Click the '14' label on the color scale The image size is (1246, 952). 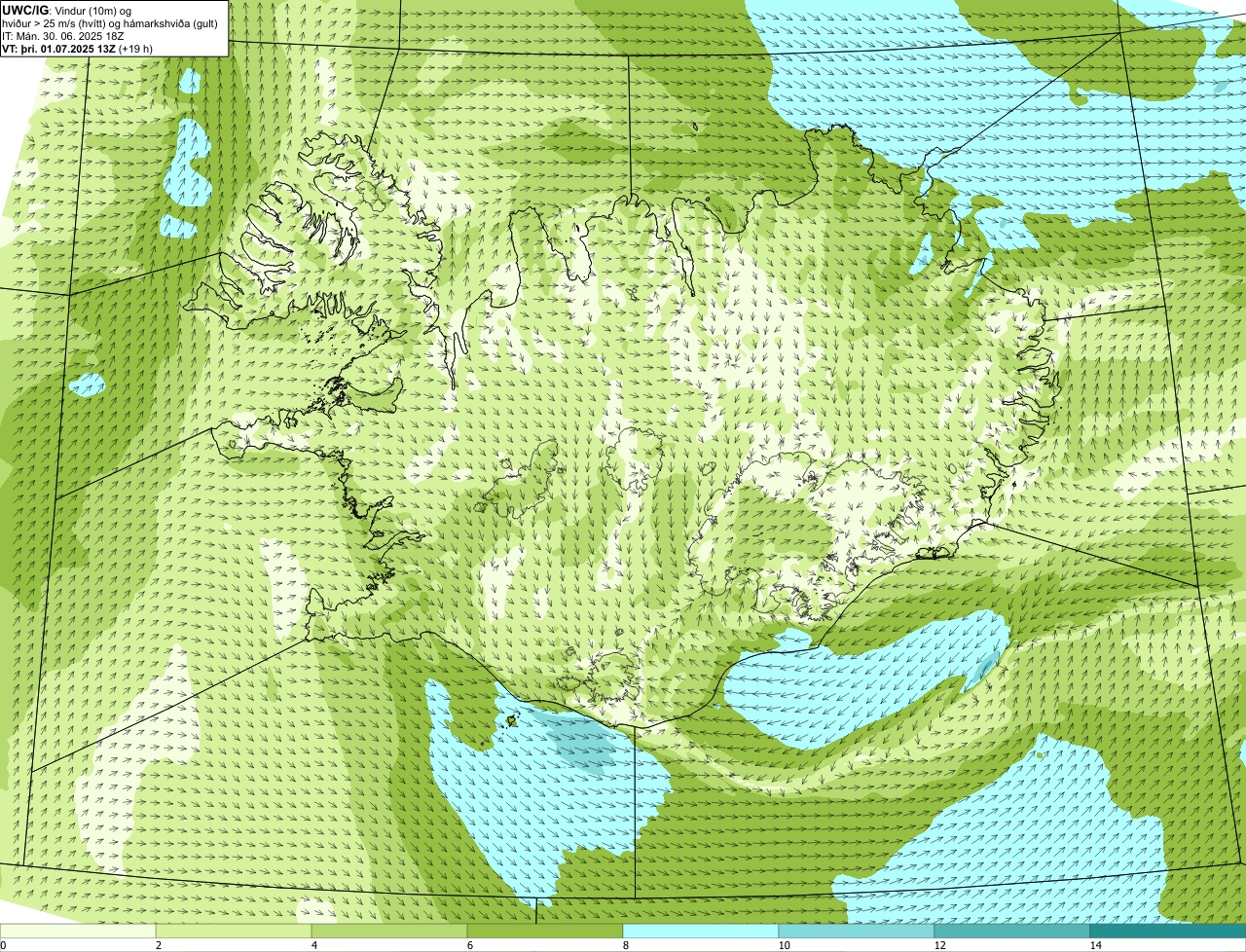point(1095,945)
